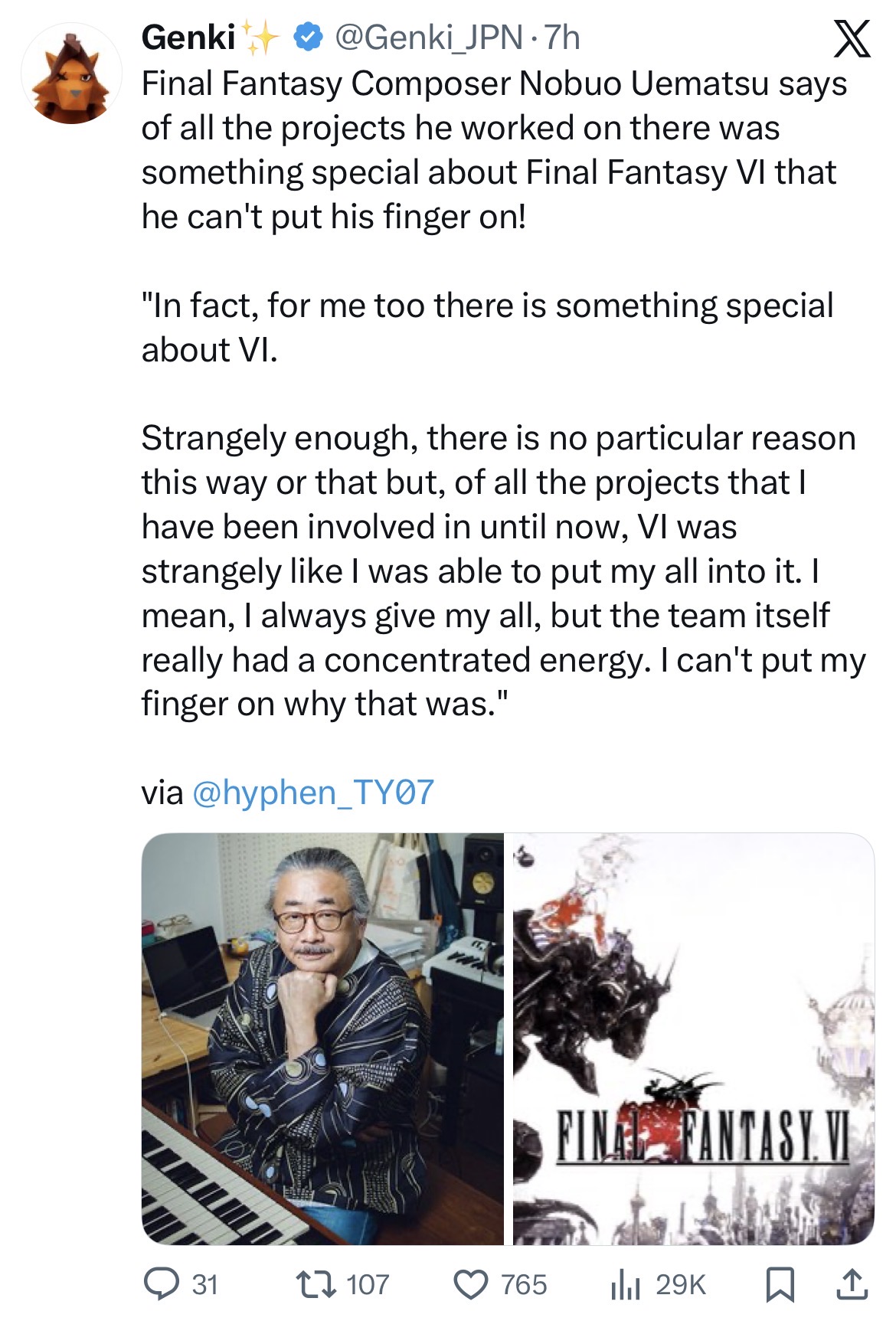Open the @hyphen_TY07 mention link
The width and height of the screenshot is (896, 1321).
[x=312, y=792]
